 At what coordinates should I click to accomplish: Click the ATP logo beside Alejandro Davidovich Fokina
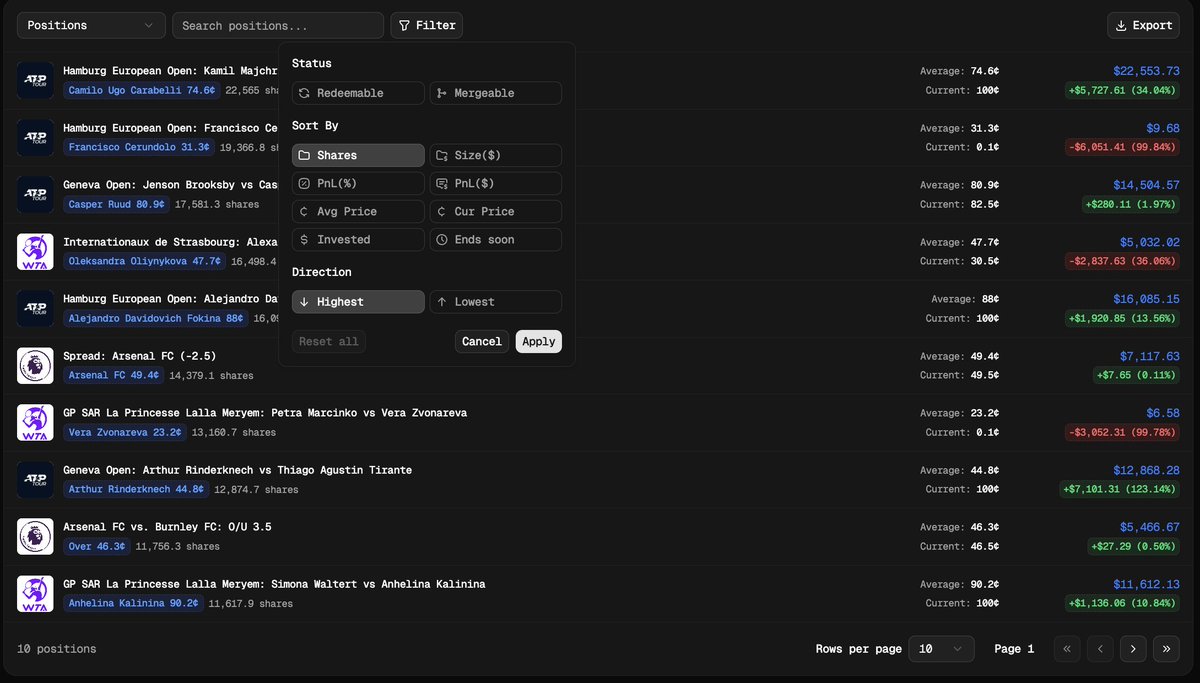coord(35,308)
